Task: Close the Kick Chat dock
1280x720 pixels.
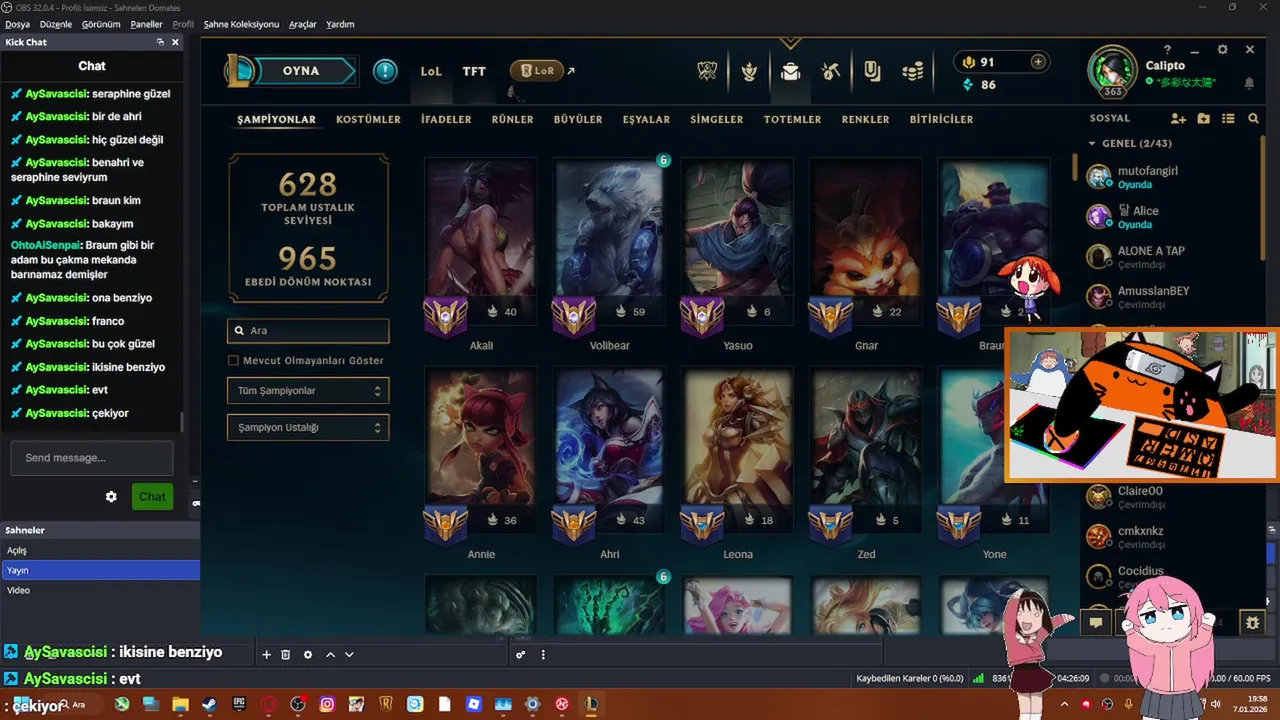Action: pyautogui.click(x=175, y=42)
